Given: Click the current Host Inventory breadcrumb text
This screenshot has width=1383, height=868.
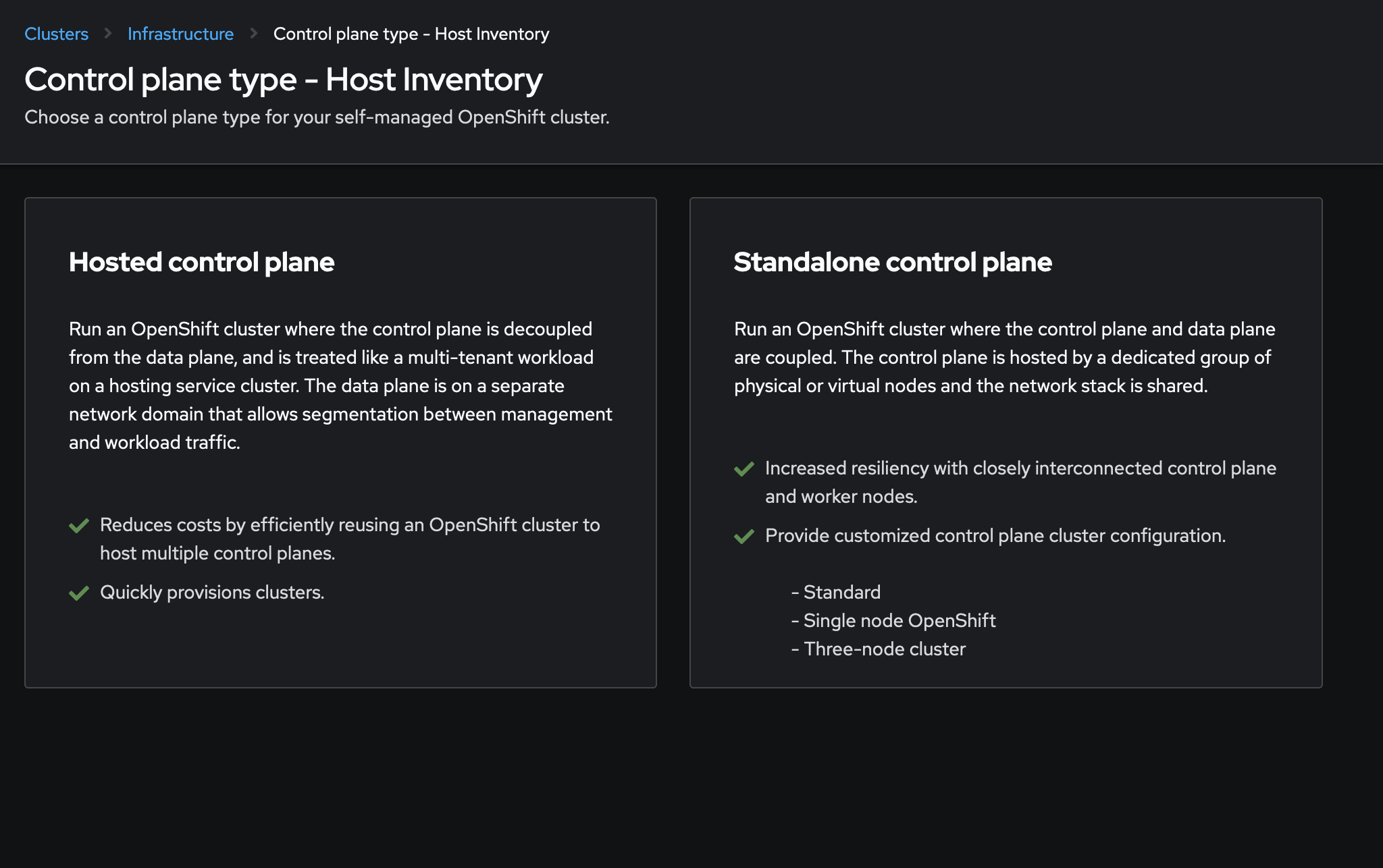Looking at the screenshot, I should 411,34.
